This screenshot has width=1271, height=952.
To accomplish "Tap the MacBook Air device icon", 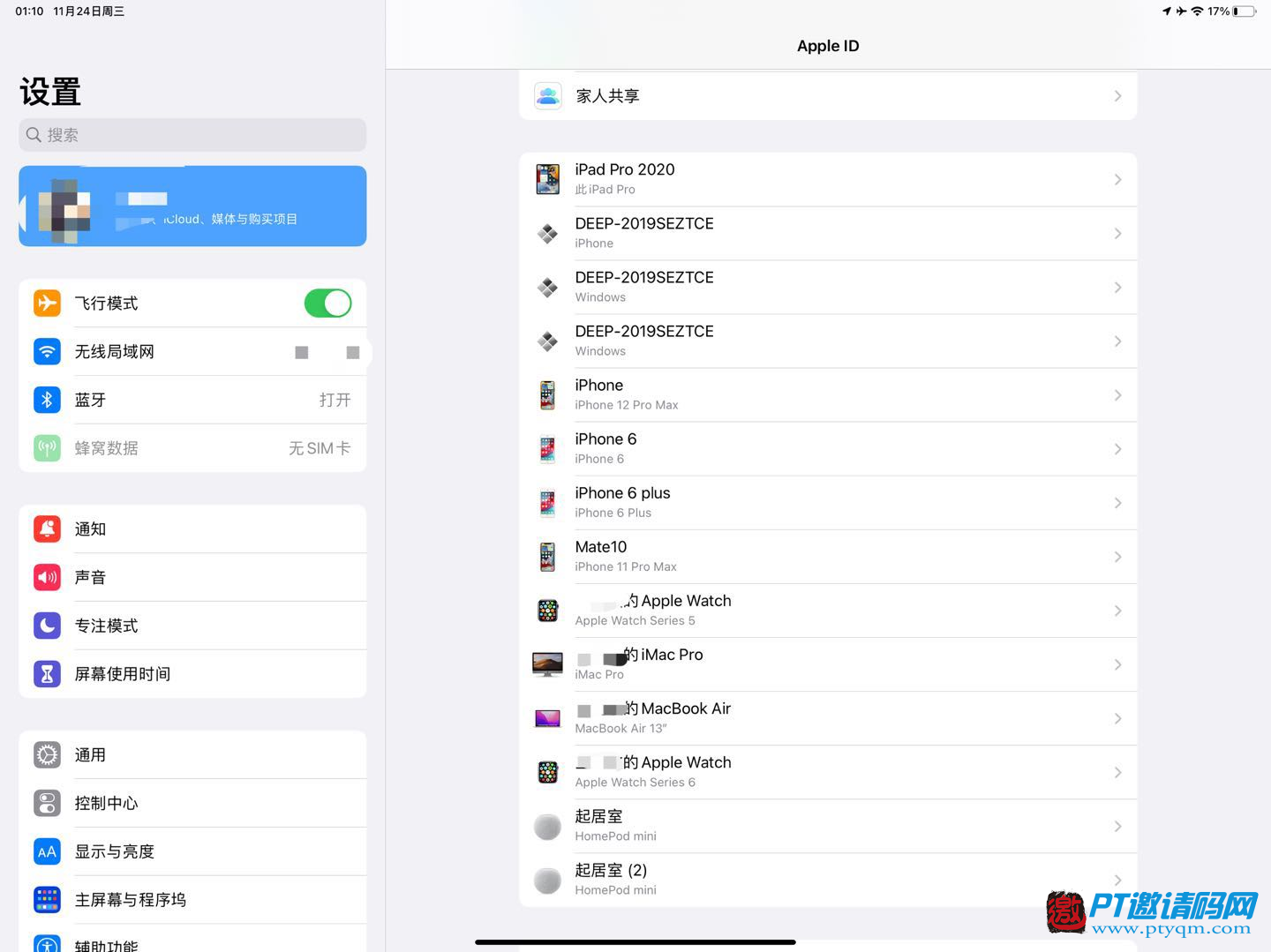I will [x=548, y=718].
